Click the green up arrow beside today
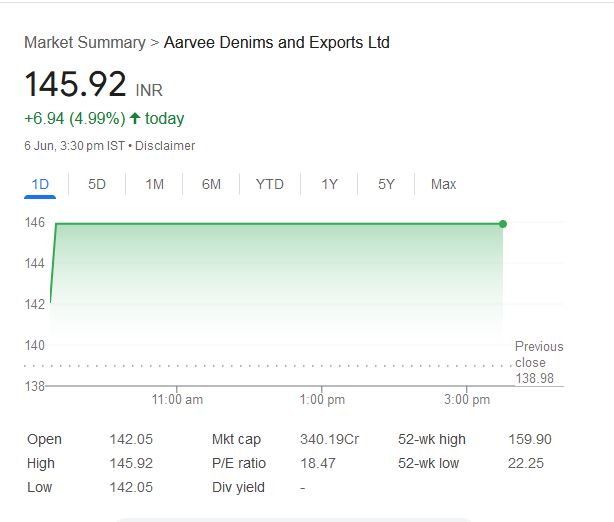 pos(135,119)
